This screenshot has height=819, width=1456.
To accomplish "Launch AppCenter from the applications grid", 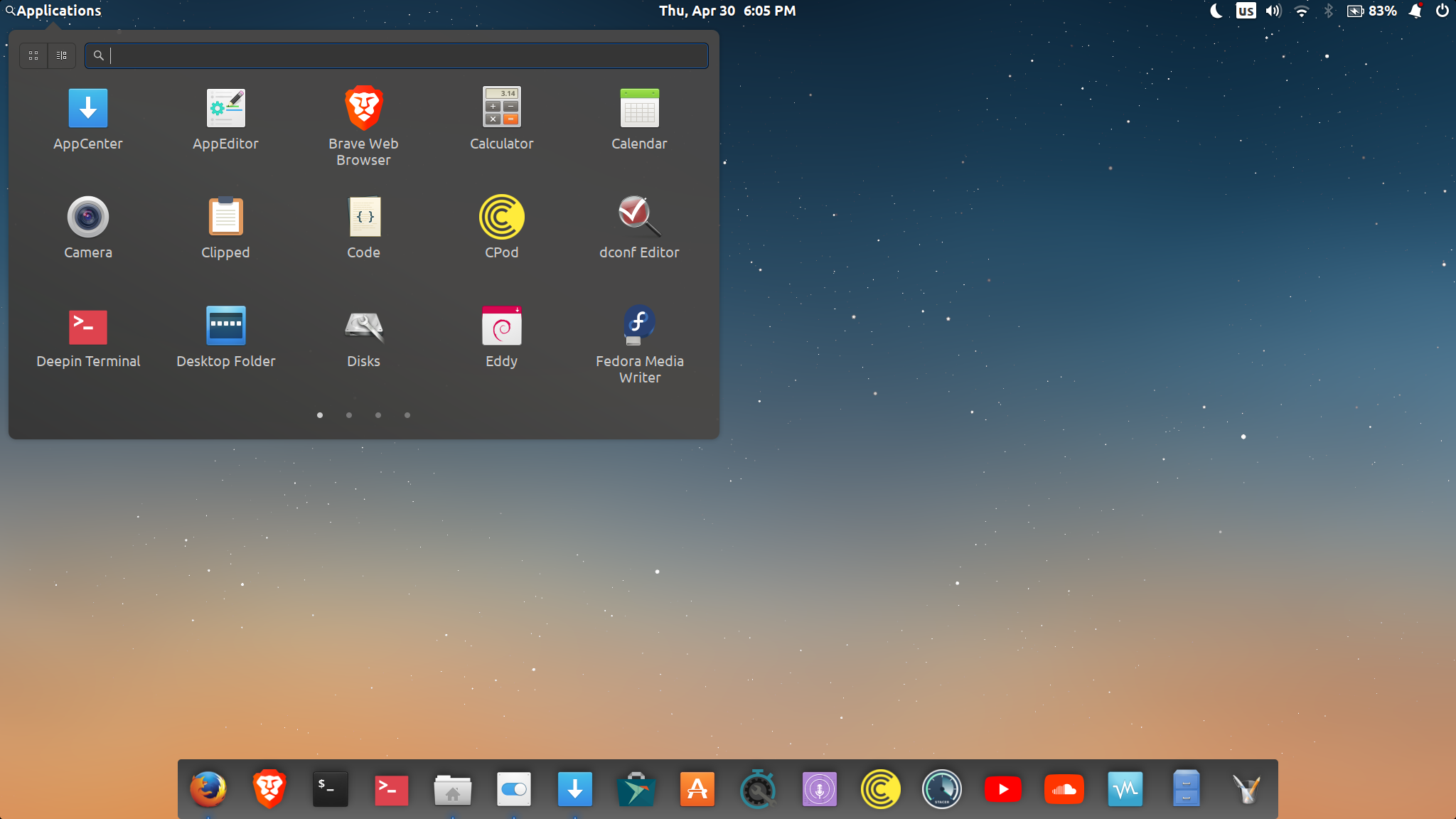I will [x=87, y=119].
